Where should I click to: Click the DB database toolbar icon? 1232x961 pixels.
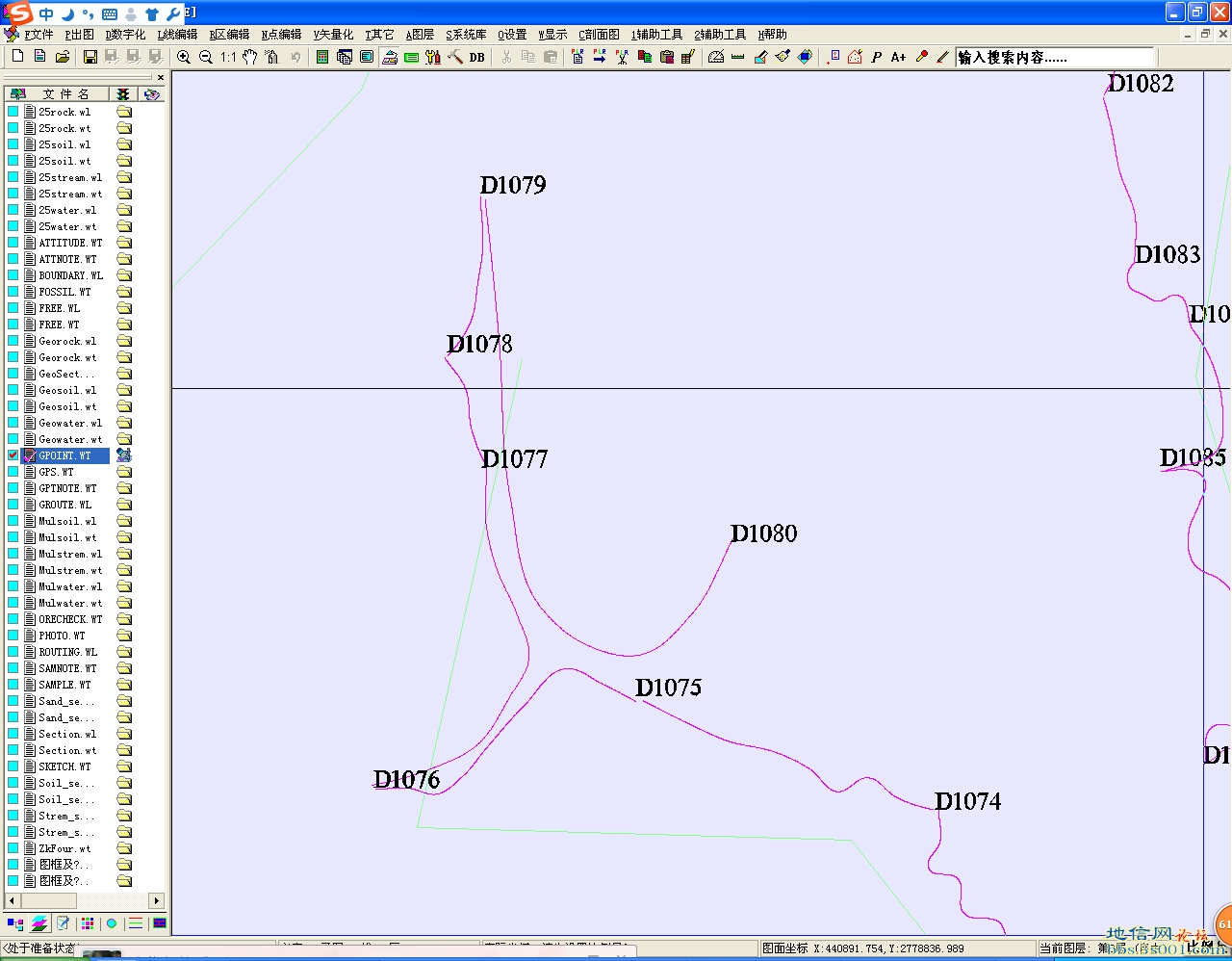476,57
